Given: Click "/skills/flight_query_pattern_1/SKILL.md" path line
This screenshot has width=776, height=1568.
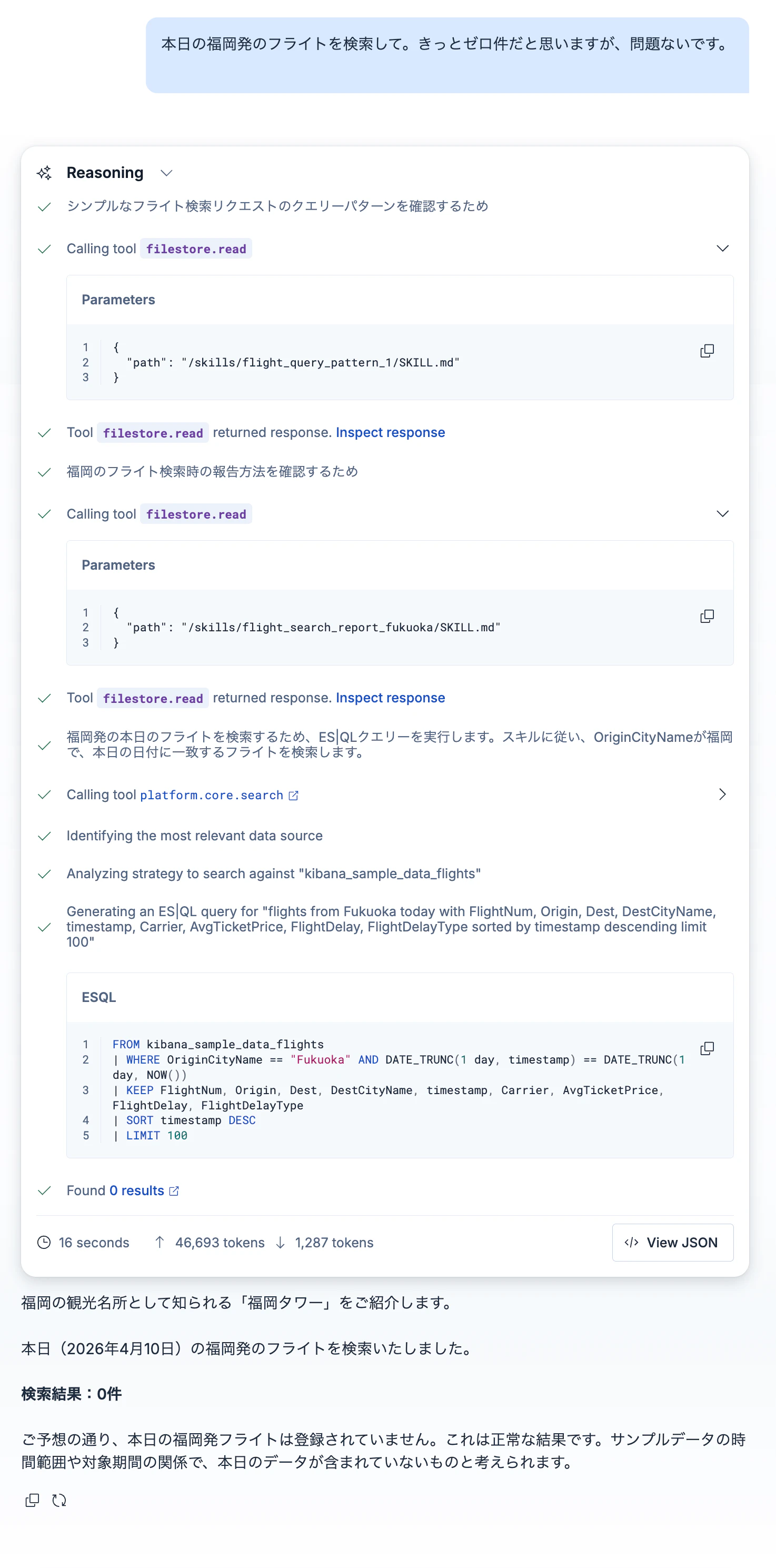Looking at the screenshot, I should [x=293, y=362].
